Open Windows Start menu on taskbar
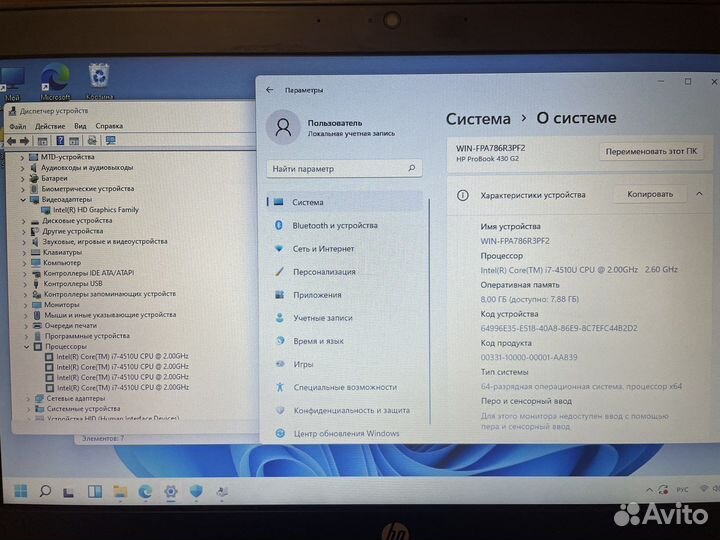The image size is (720, 540). [x=21, y=491]
